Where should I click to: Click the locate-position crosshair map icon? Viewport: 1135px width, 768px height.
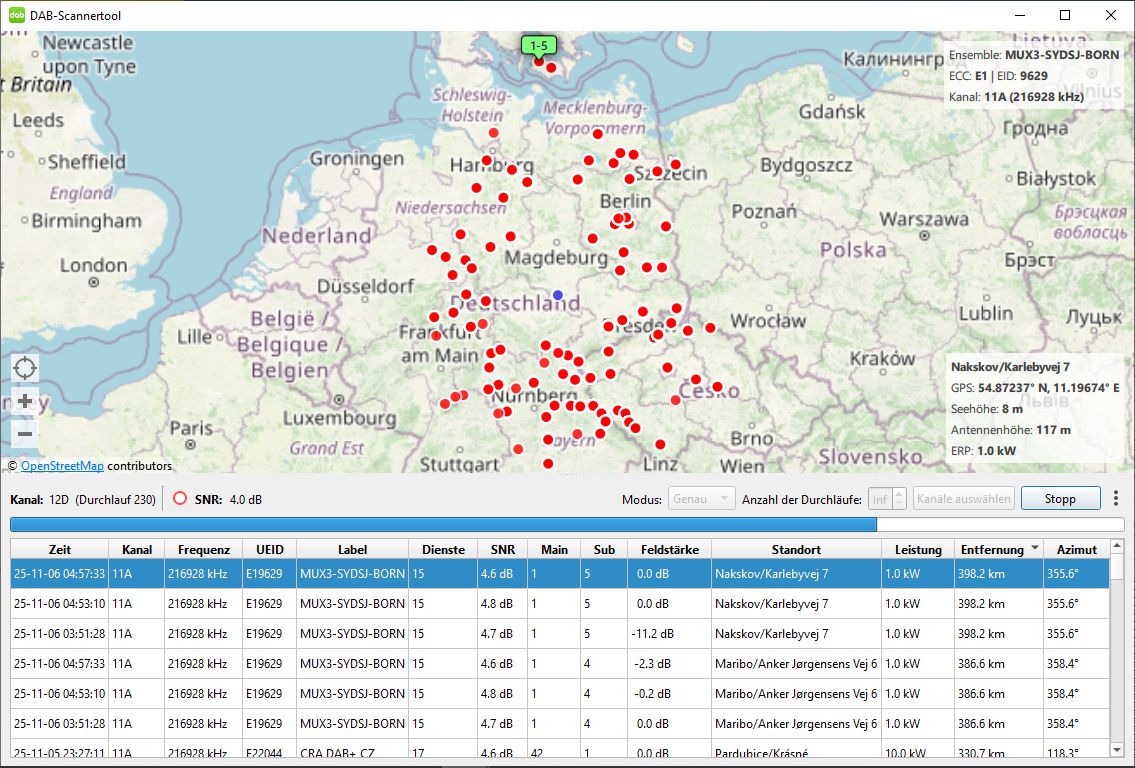pos(25,368)
